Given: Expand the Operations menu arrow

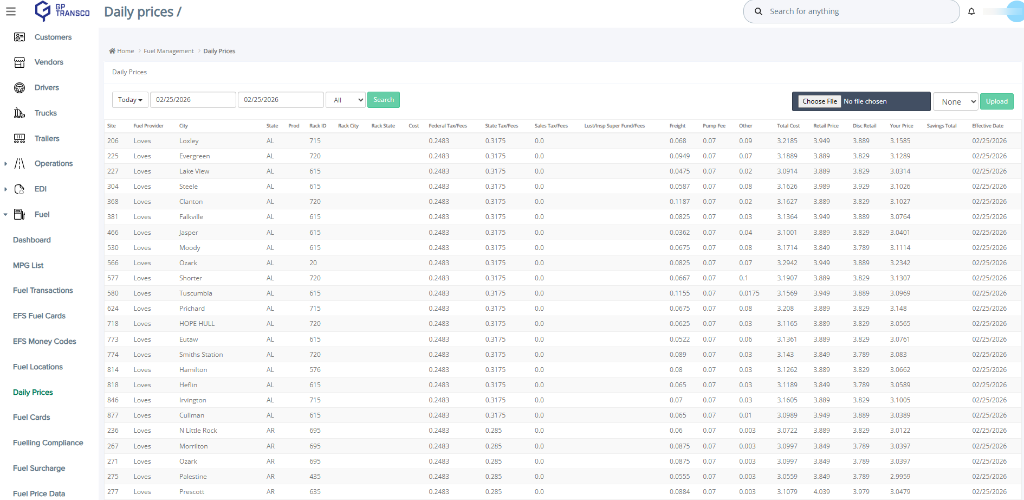Looking at the screenshot, I should pyautogui.click(x=6, y=164).
